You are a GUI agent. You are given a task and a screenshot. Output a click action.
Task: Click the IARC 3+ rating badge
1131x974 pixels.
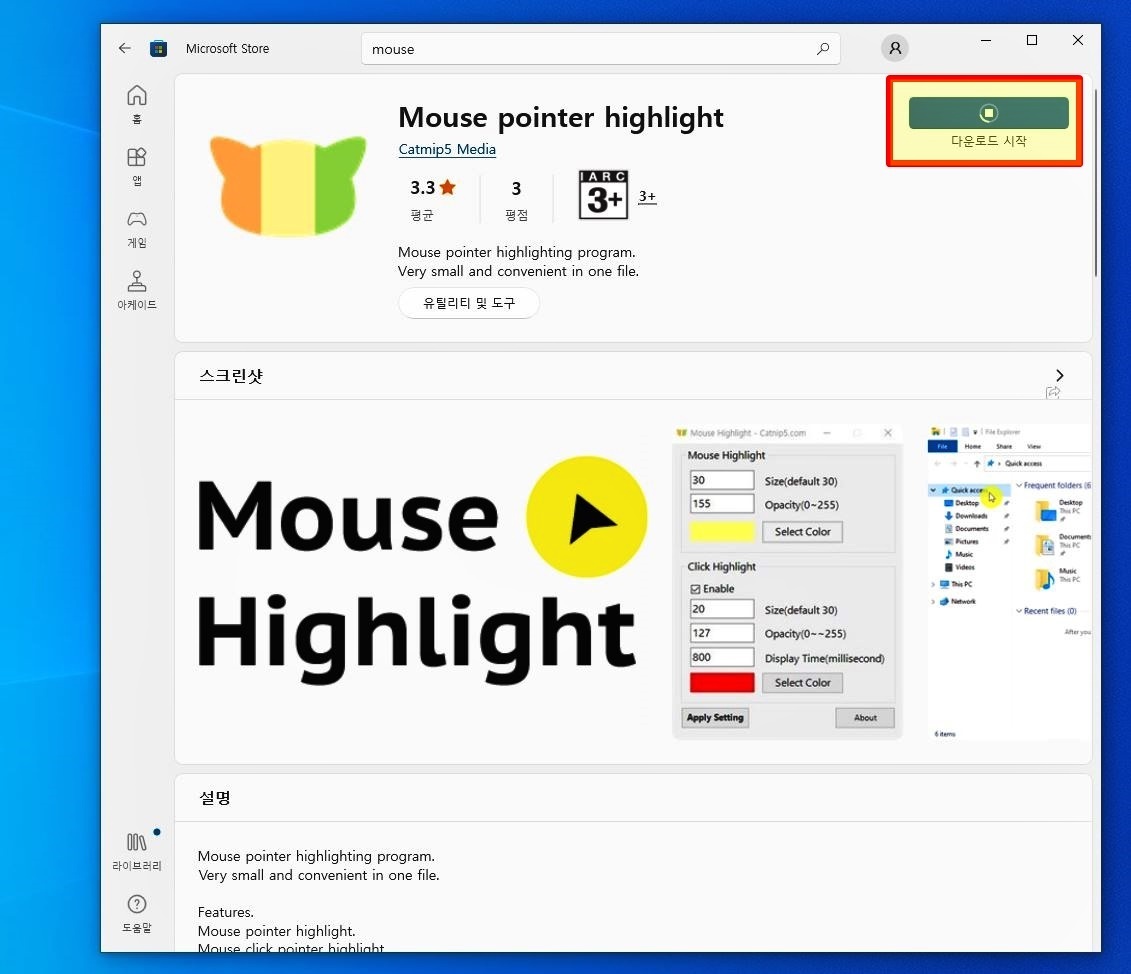603,195
